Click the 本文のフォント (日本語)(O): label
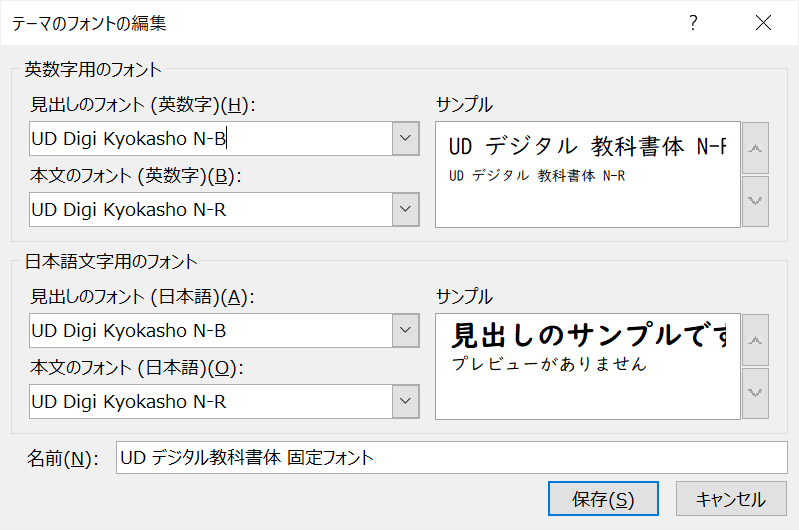 coord(137,367)
